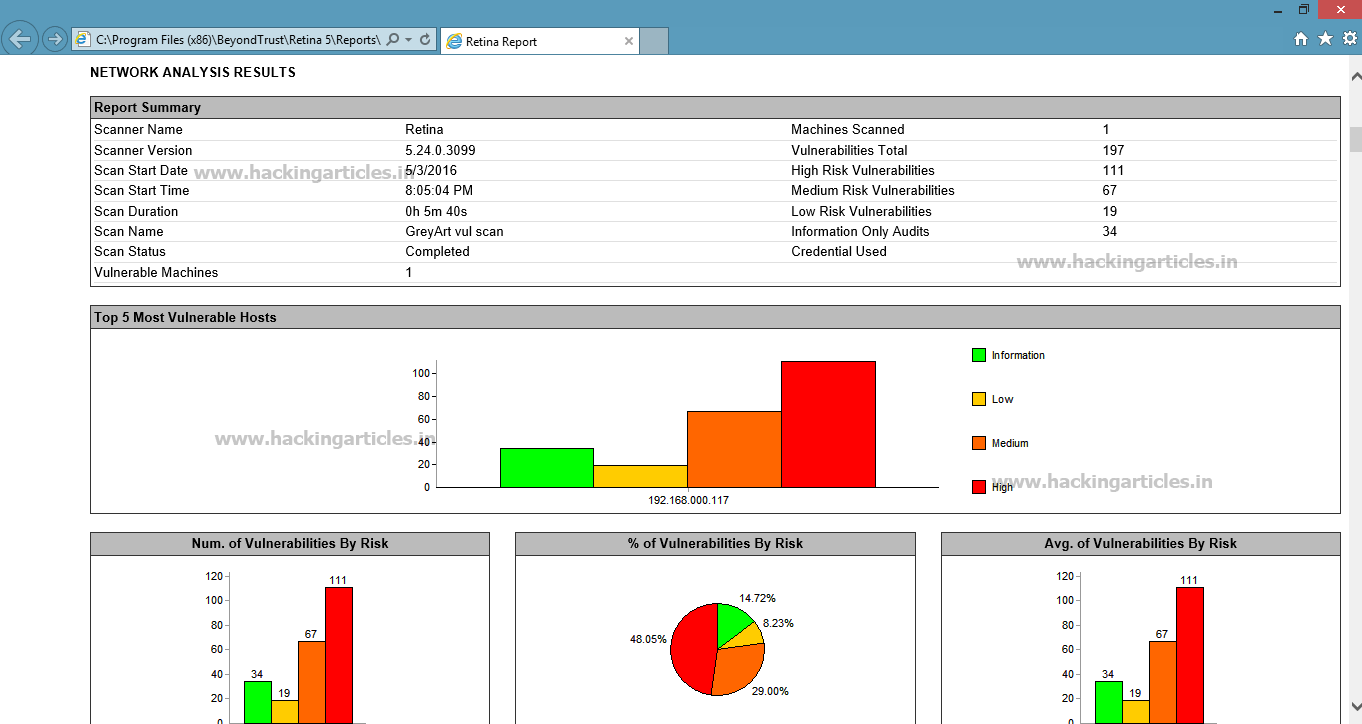This screenshot has width=1362, height=724.
Task: Click the green Information bar in Top 5 hosts chart
Action: (x=547, y=468)
